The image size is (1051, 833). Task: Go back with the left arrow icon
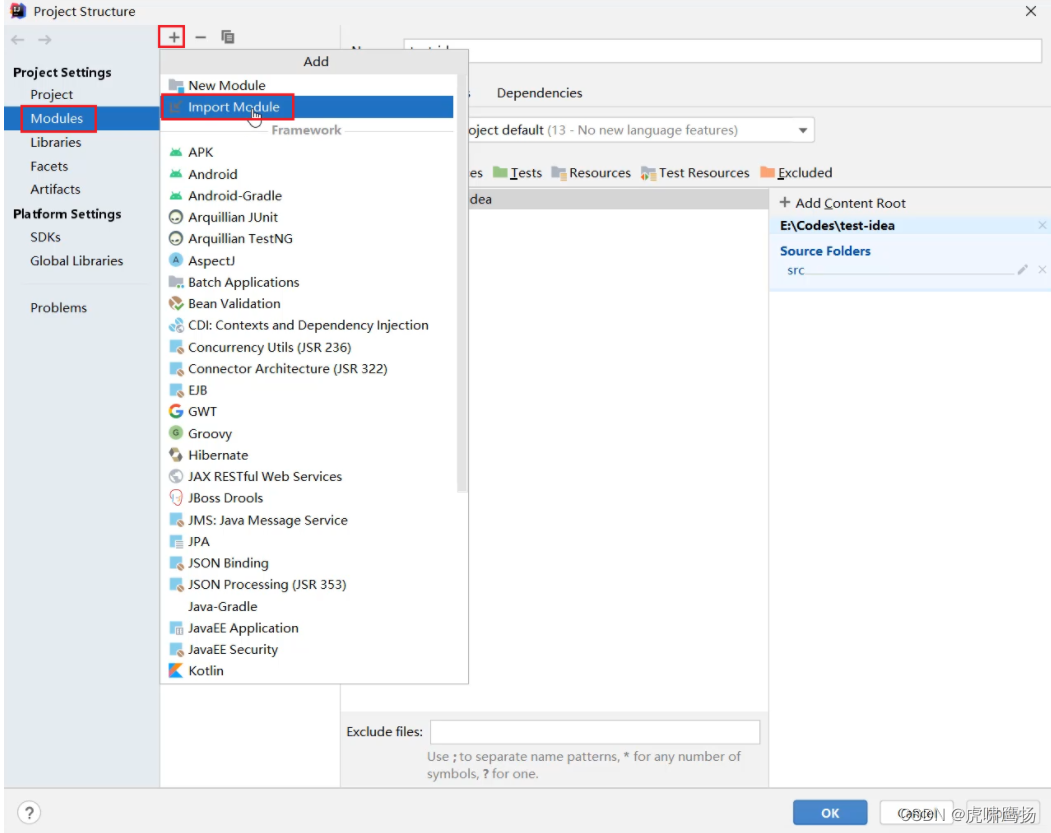(18, 40)
